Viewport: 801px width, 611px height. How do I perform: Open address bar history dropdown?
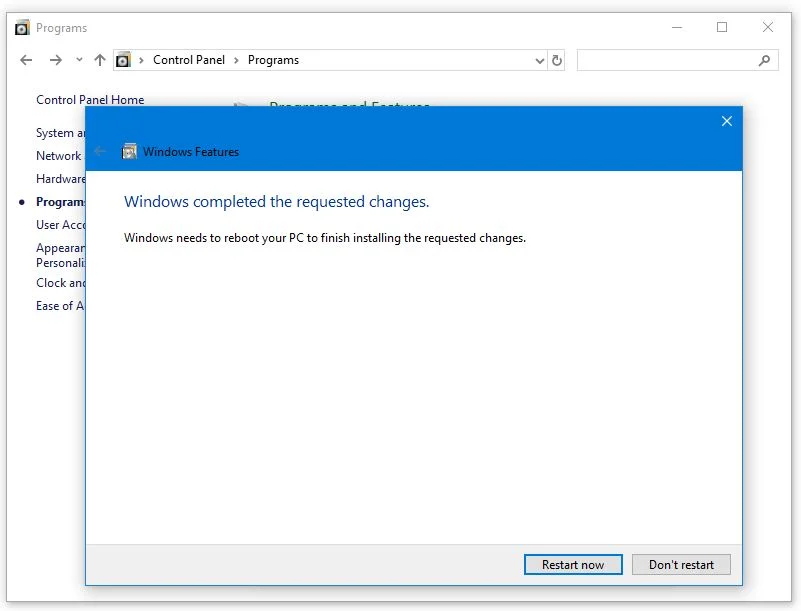pyautogui.click(x=539, y=61)
